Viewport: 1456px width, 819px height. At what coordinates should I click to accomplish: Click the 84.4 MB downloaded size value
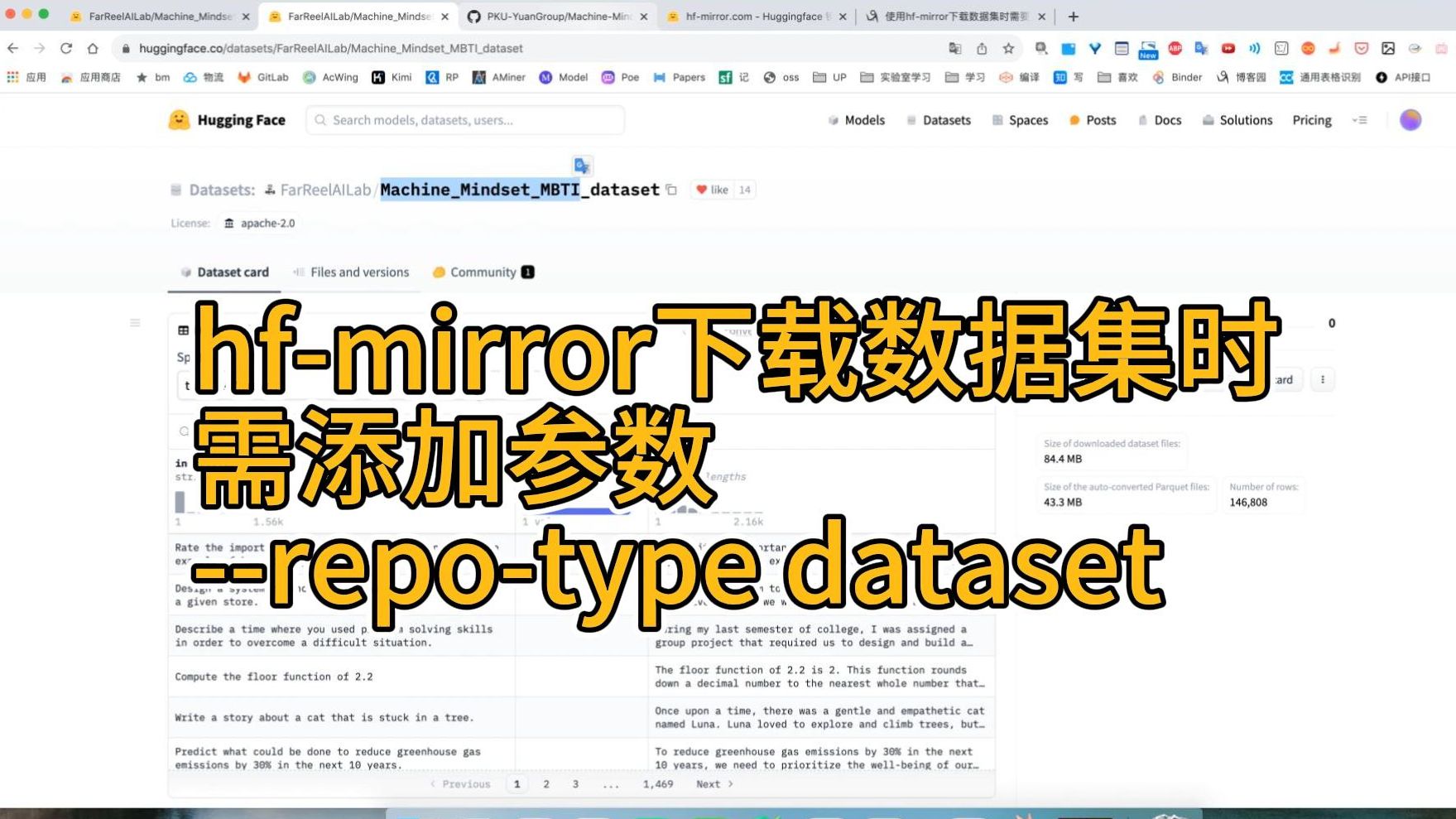click(x=1063, y=459)
